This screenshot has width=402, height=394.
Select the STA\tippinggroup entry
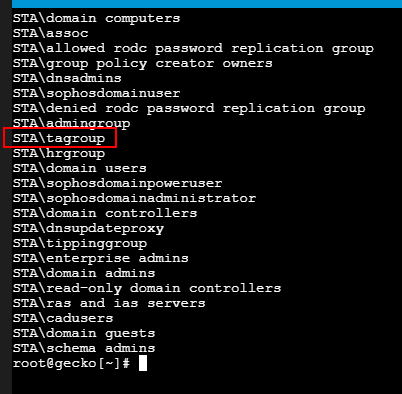pos(80,244)
